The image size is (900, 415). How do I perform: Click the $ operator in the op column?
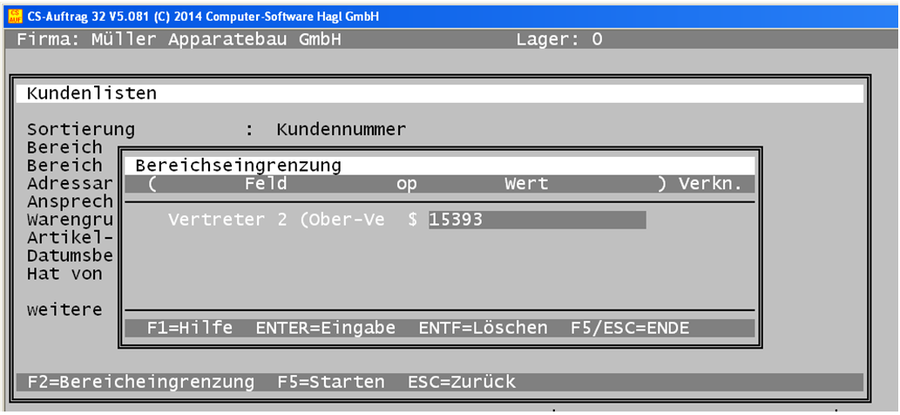click(x=412, y=219)
